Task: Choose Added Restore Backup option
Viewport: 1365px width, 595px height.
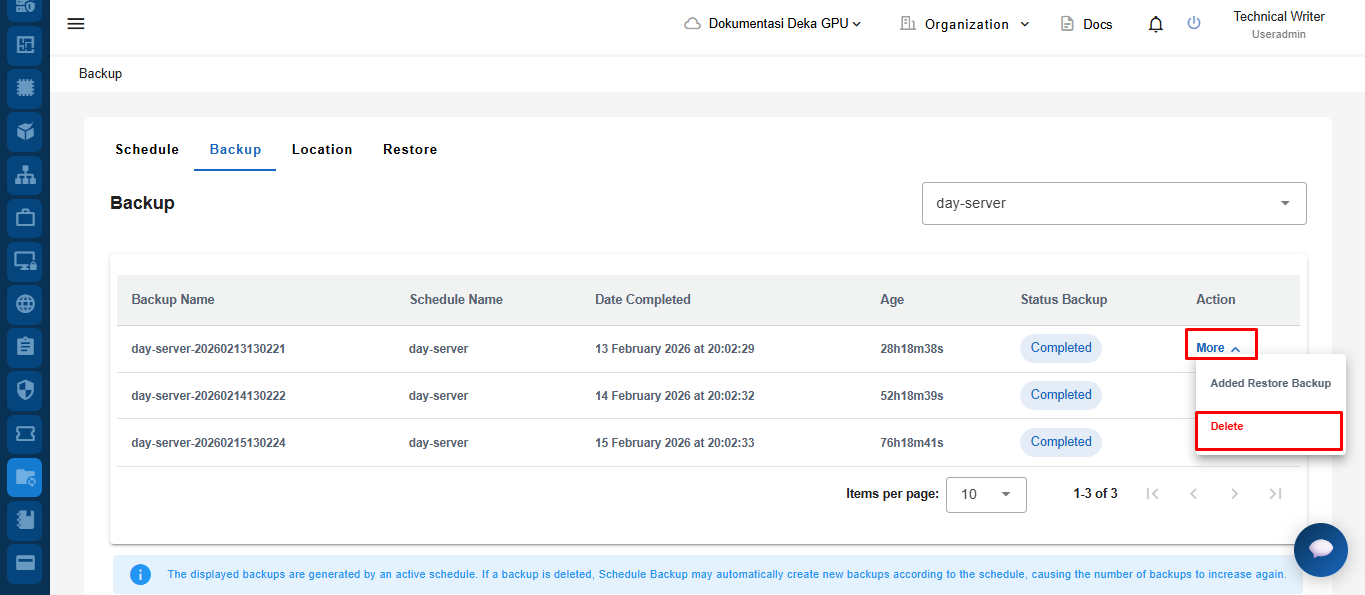Action: (1270, 384)
